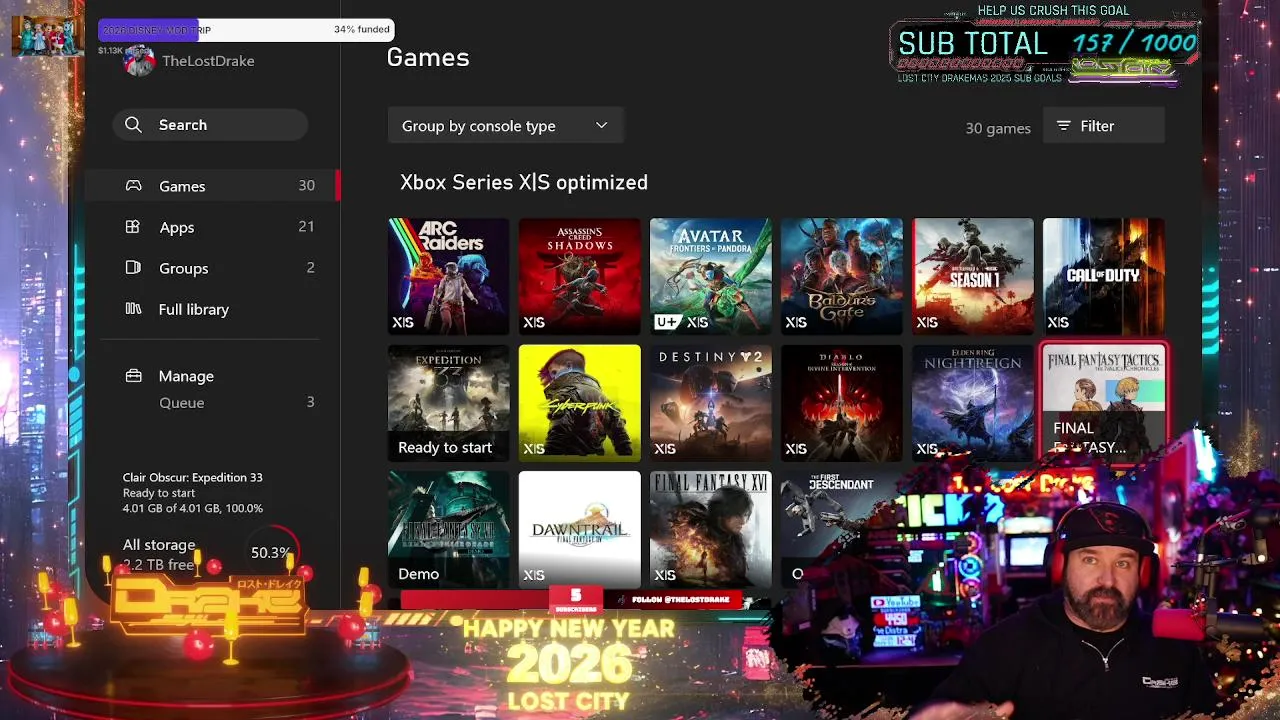Click the 30 games count text

pyautogui.click(x=998, y=128)
